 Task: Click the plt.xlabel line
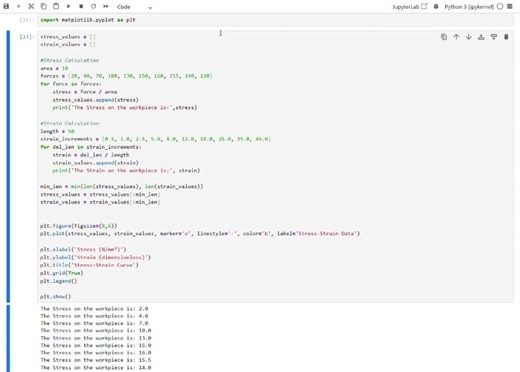coord(83,249)
